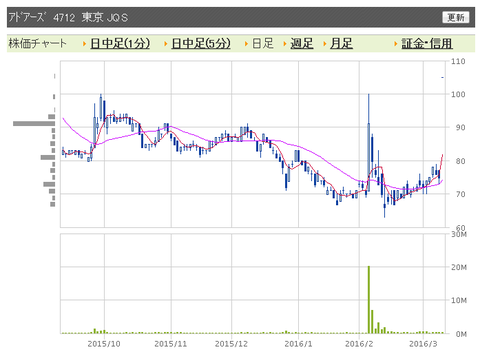
Task: Click the 2015/10 date axis label
Action: coord(104,344)
